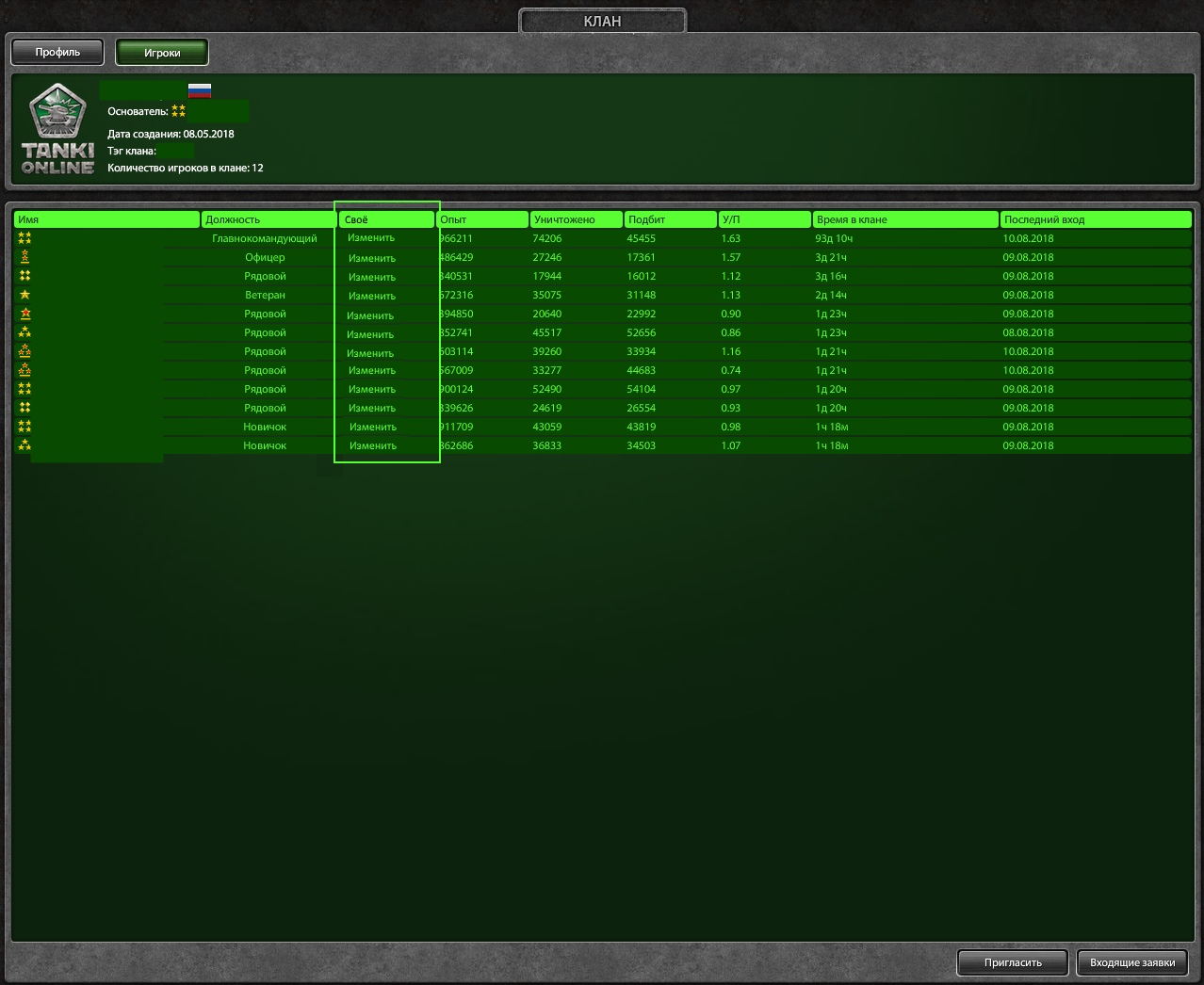Click Изменить in the Офицер row
Viewport: 1204px width, 985px height.
point(371,258)
